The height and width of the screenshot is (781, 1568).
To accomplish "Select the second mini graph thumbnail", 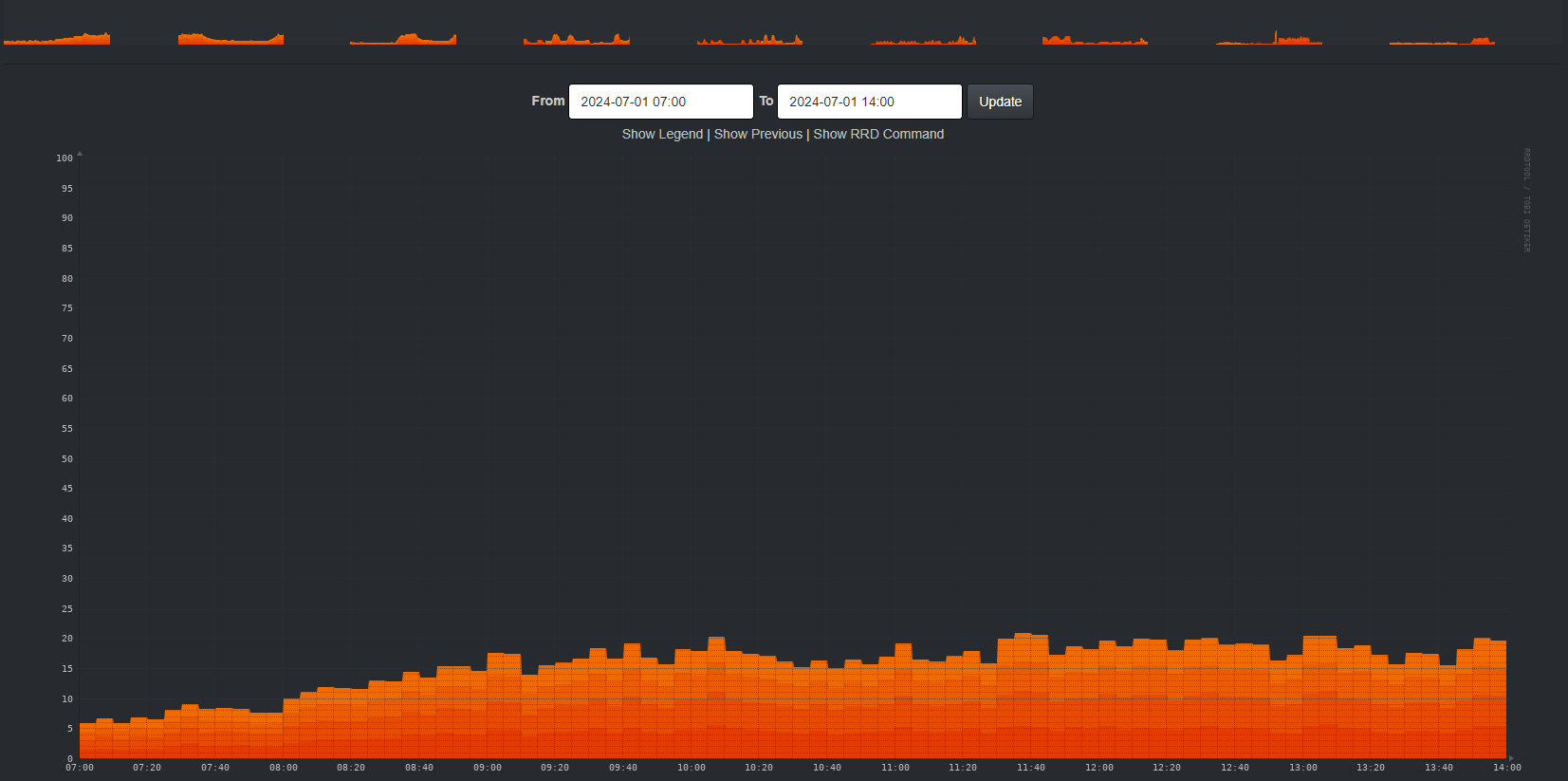I will click(x=231, y=38).
